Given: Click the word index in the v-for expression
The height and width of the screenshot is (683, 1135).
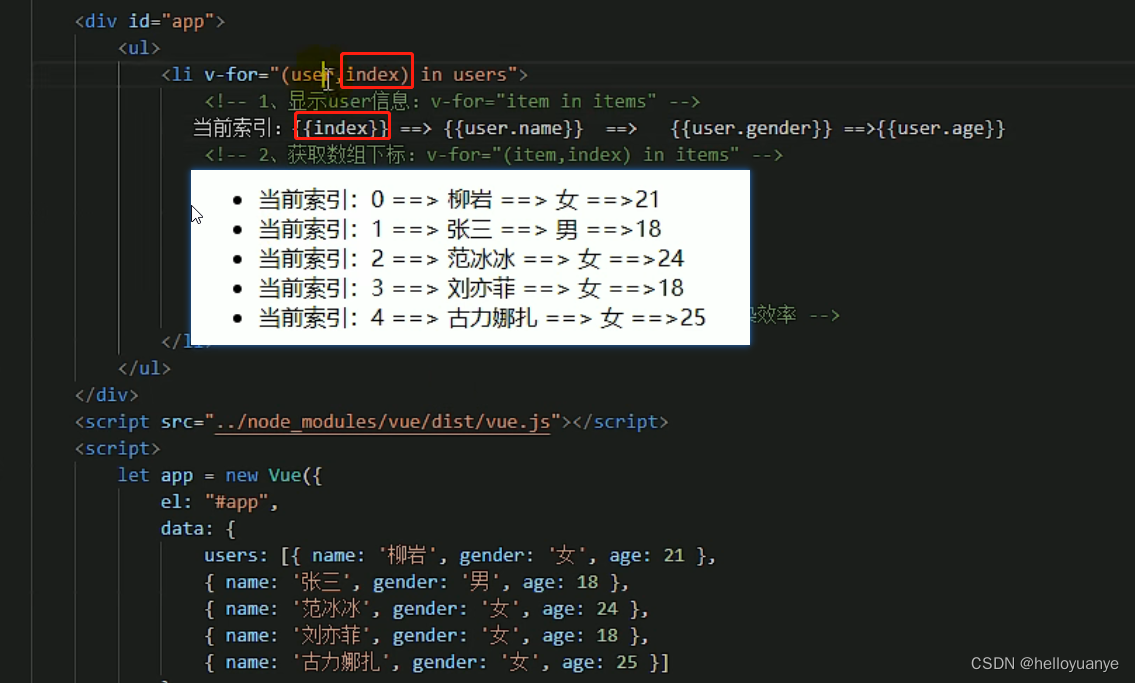Looking at the screenshot, I should click(372, 75).
